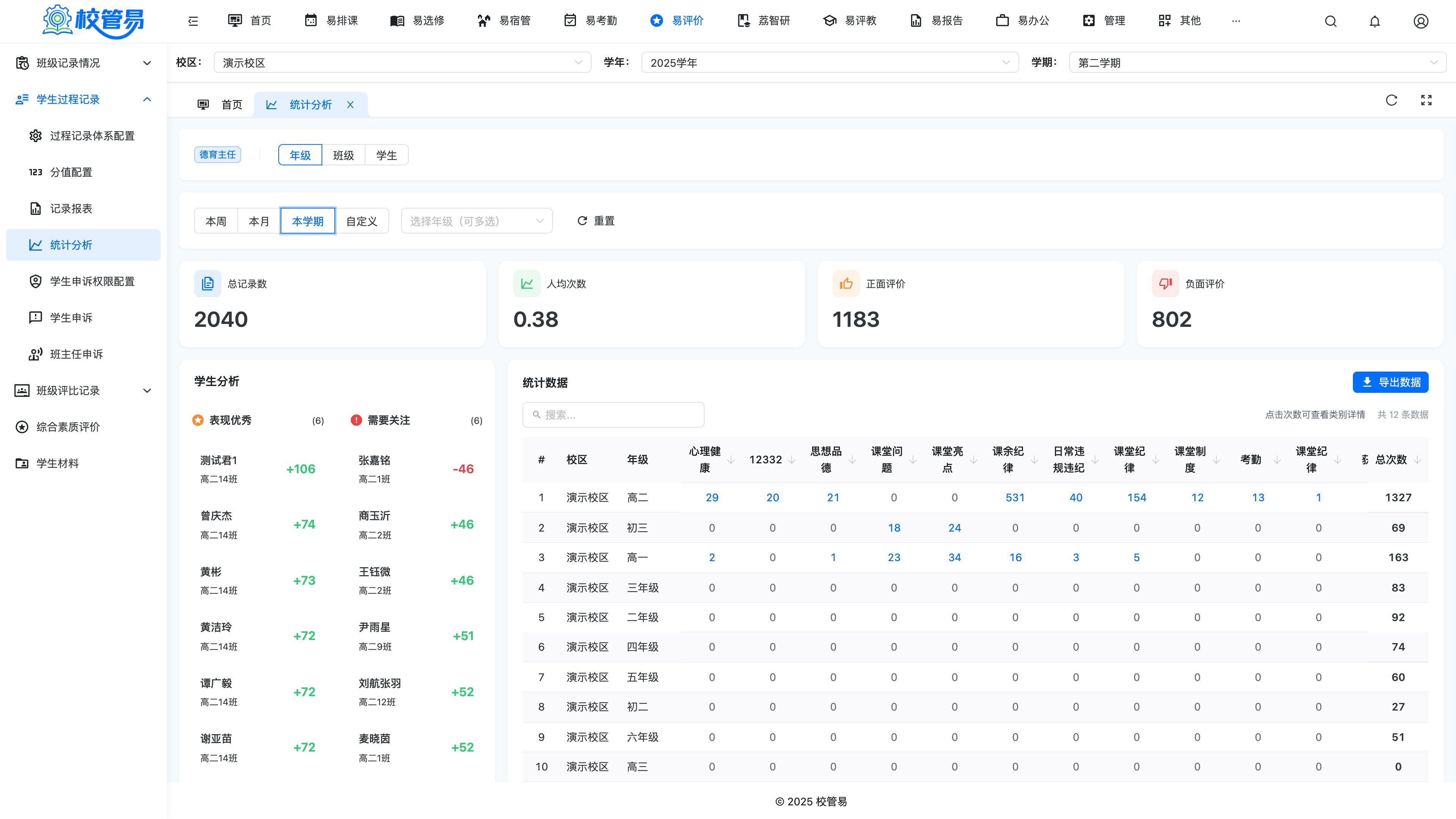Open 易考勤 in top navigation
Image resolution: width=1456 pixels, height=819 pixels.
(x=591, y=21)
